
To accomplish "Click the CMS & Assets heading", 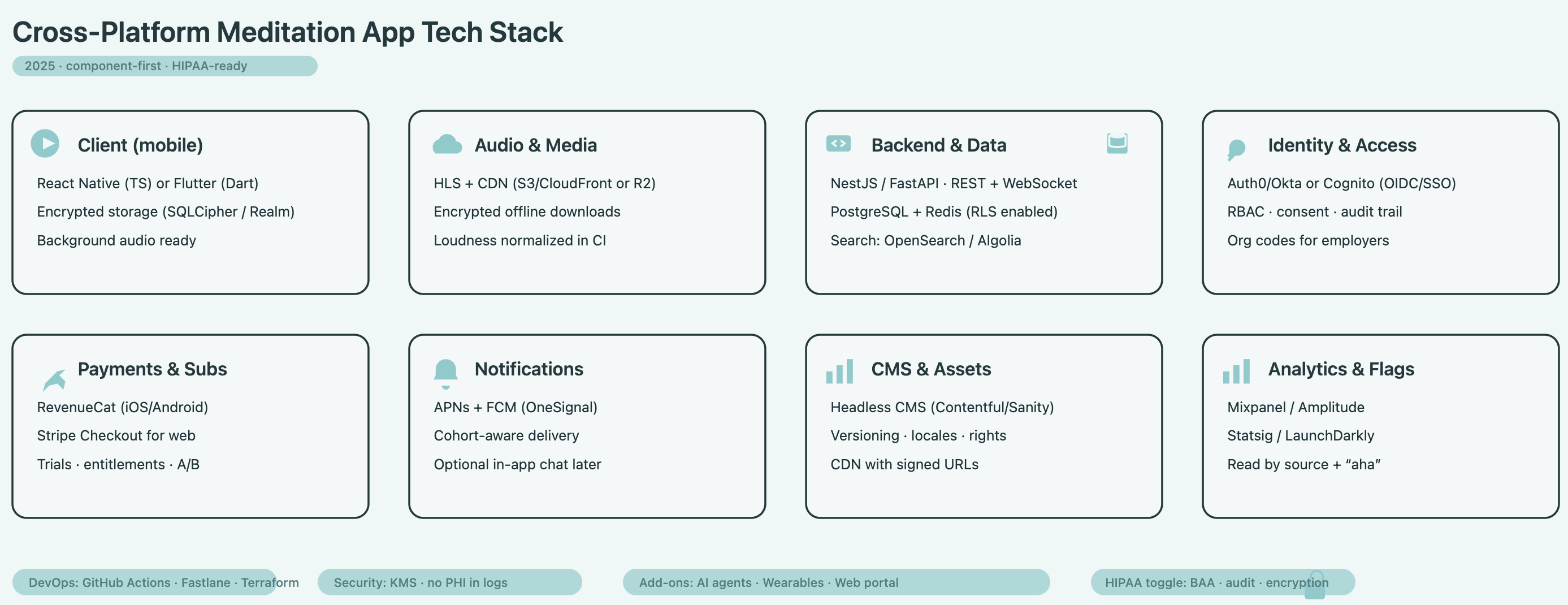I will [931, 369].
